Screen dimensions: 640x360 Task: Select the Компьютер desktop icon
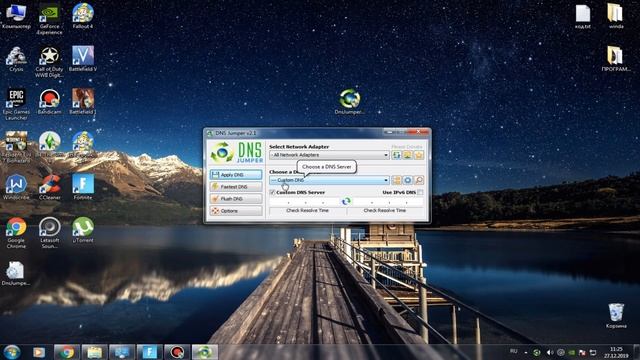pyautogui.click(x=16, y=16)
